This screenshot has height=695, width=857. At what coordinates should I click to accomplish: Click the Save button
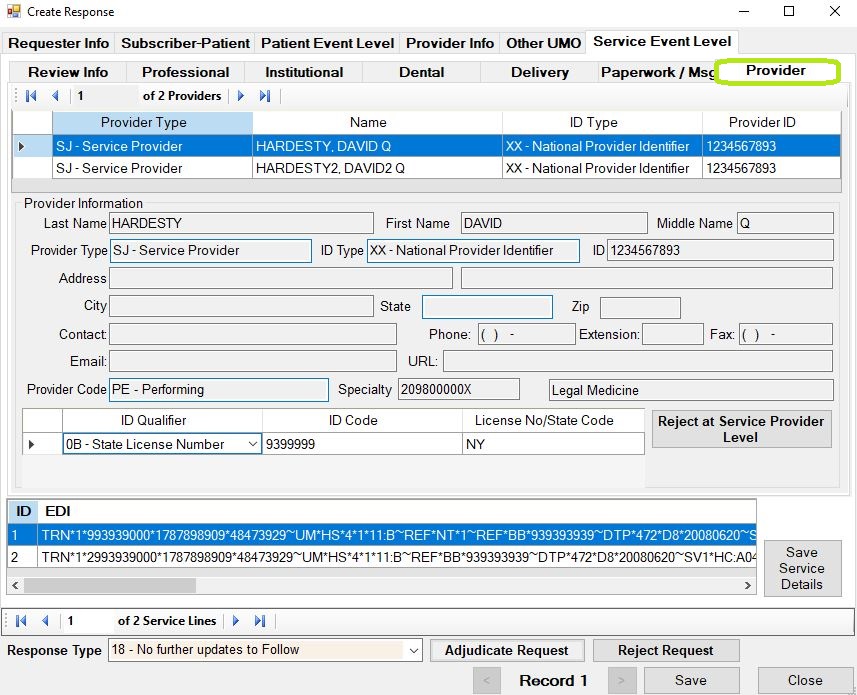(x=690, y=680)
